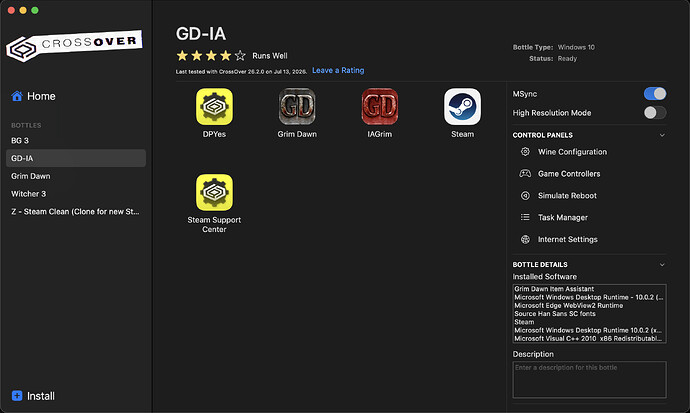The image size is (690, 413).
Task: Select the BG 3 bottle
Action: click(x=76, y=140)
